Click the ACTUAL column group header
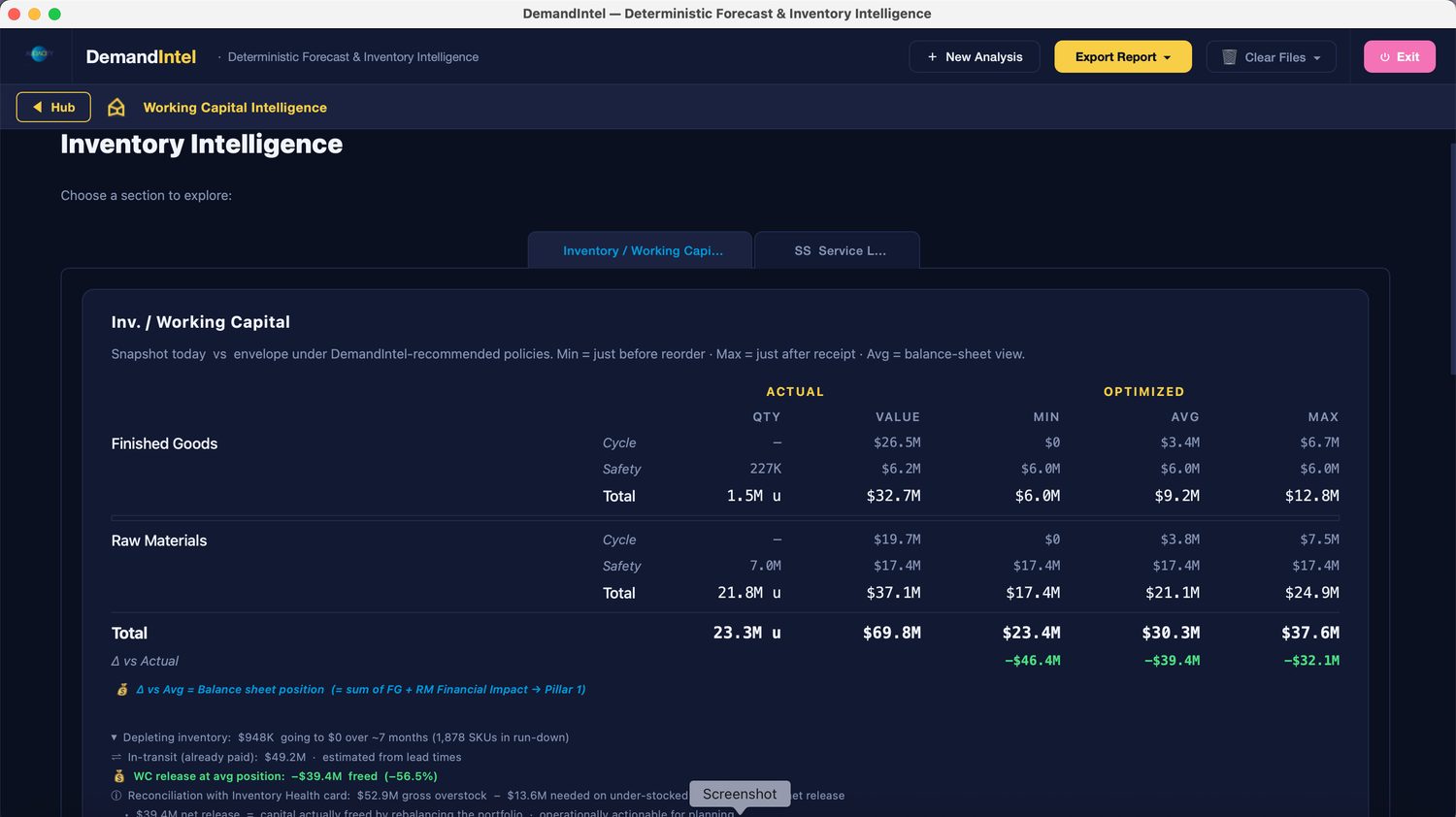 (795, 392)
